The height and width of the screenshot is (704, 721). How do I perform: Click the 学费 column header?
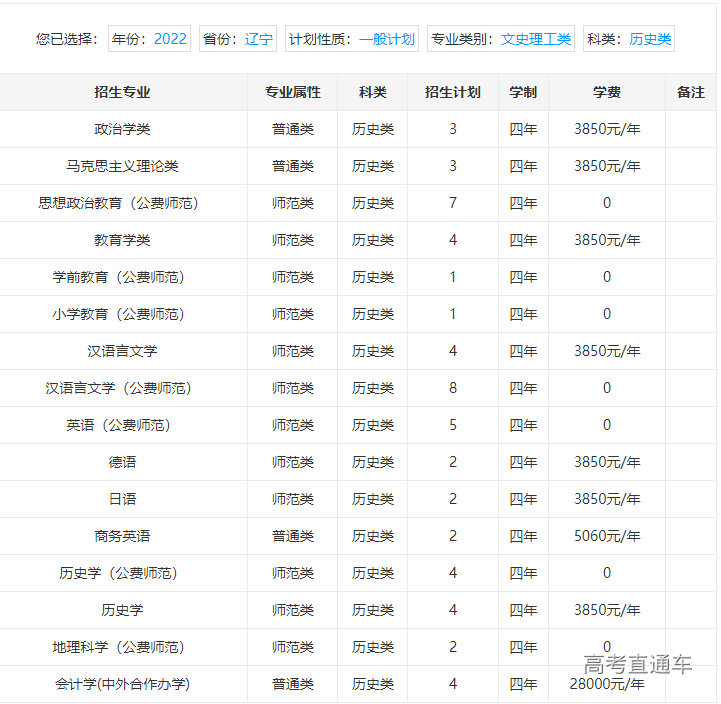[606, 92]
